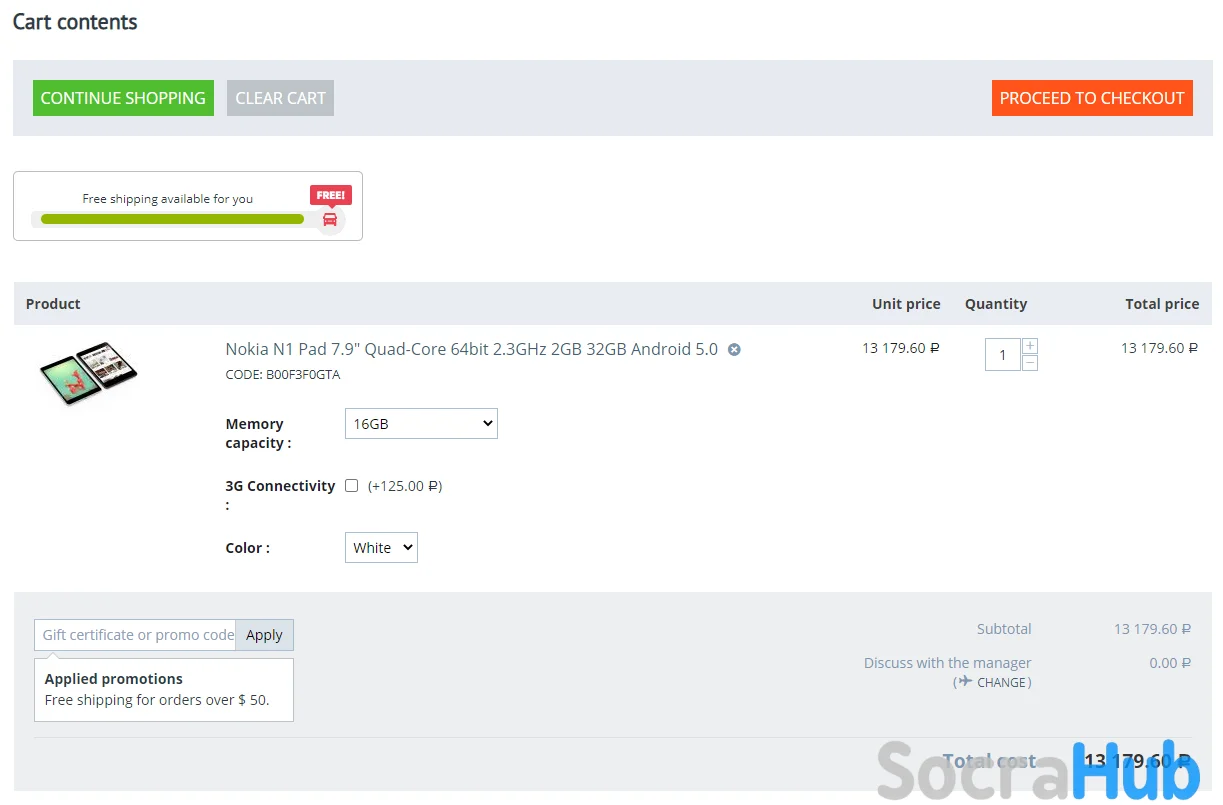Click the Unit price column header
This screenshot has height=805, width=1223.
(906, 304)
